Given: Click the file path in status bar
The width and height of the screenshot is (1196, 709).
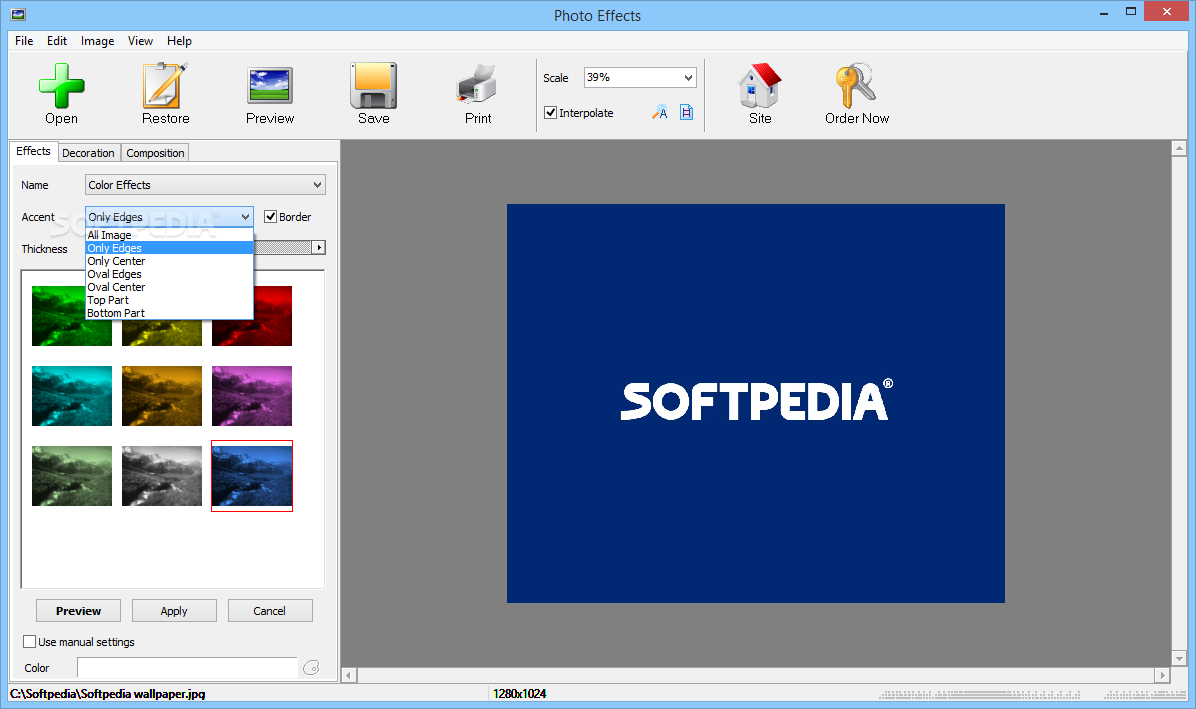Looking at the screenshot, I should point(108,694).
